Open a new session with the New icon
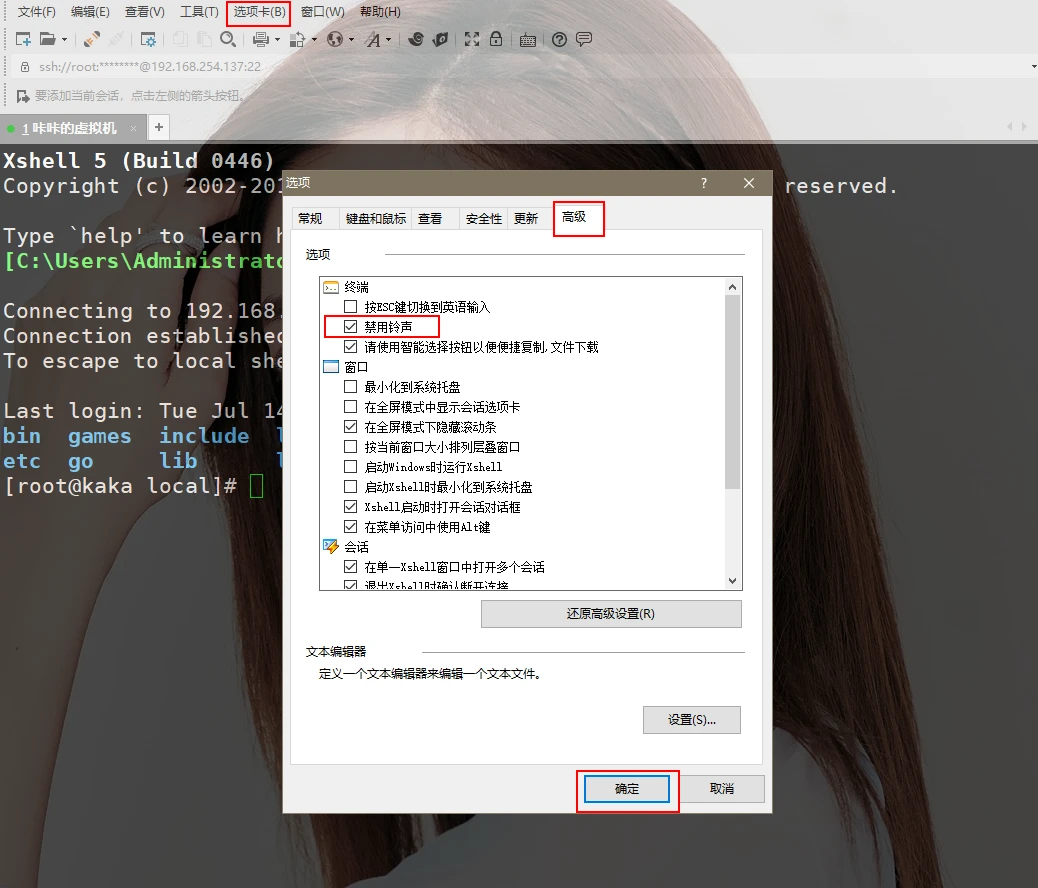This screenshot has width=1038, height=888. 22,39
